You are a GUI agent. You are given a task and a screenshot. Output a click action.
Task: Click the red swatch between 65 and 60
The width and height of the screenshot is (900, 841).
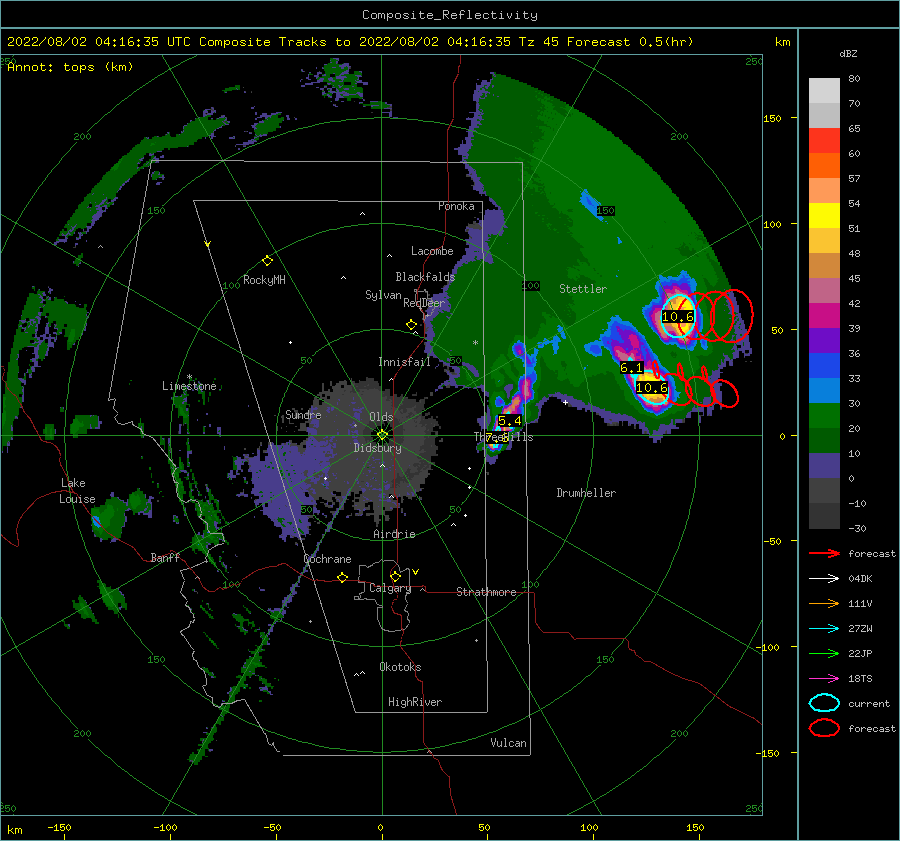tap(824, 141)
